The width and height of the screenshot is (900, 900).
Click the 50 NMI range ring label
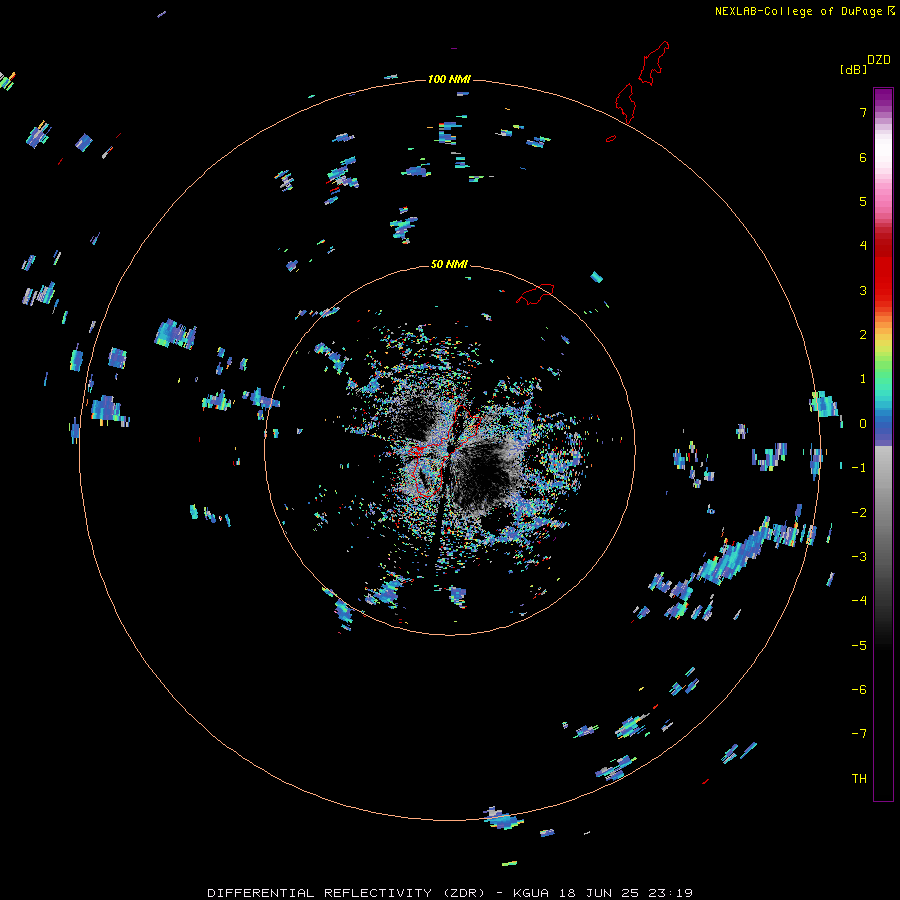pos(449,264)
